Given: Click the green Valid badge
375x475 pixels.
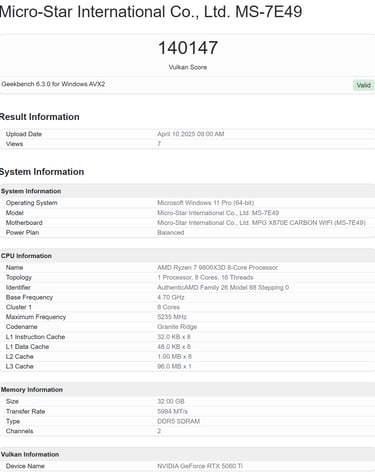Looking at the screenshot, I should (363, 85).
